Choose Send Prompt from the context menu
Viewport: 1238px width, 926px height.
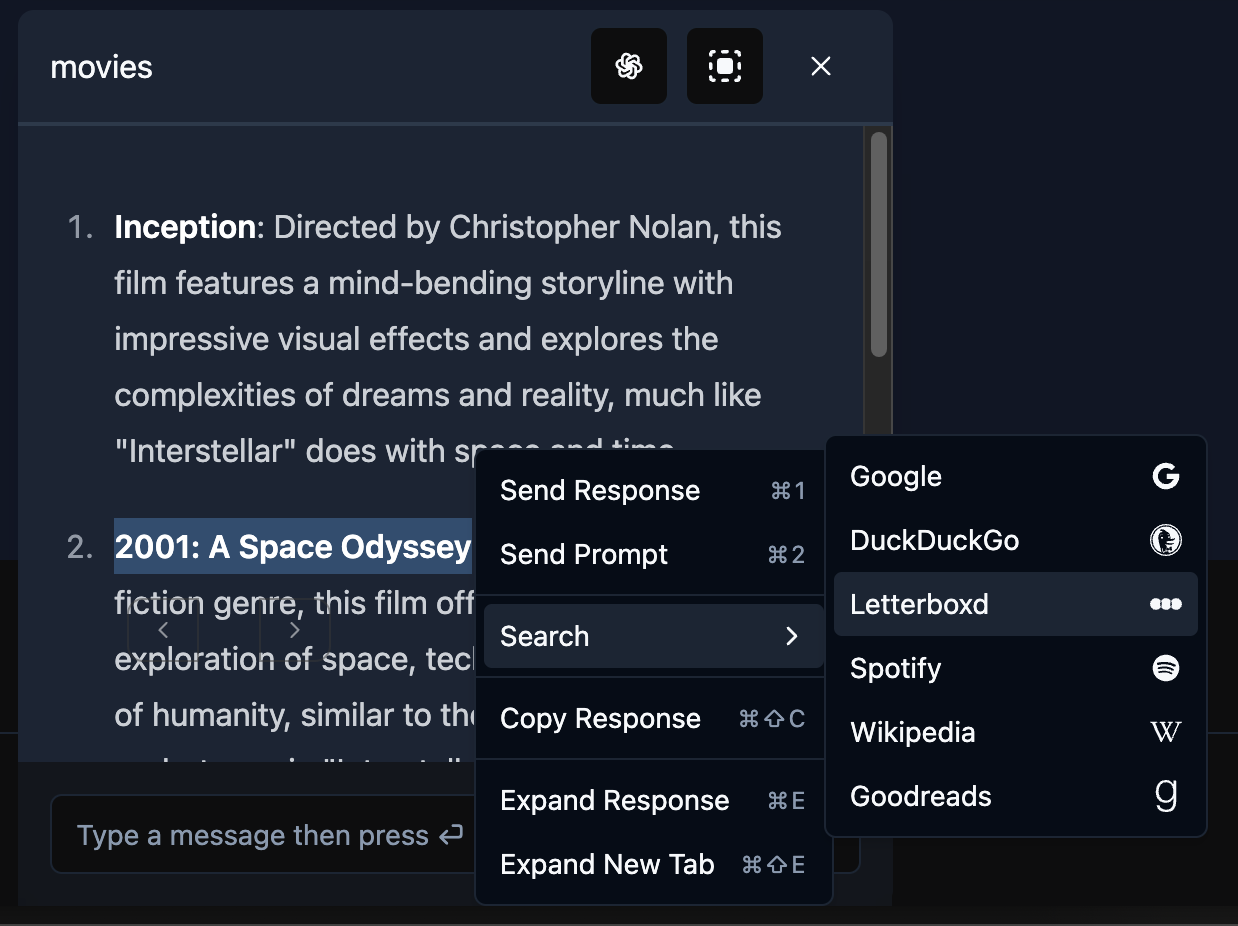coord(653,555)
